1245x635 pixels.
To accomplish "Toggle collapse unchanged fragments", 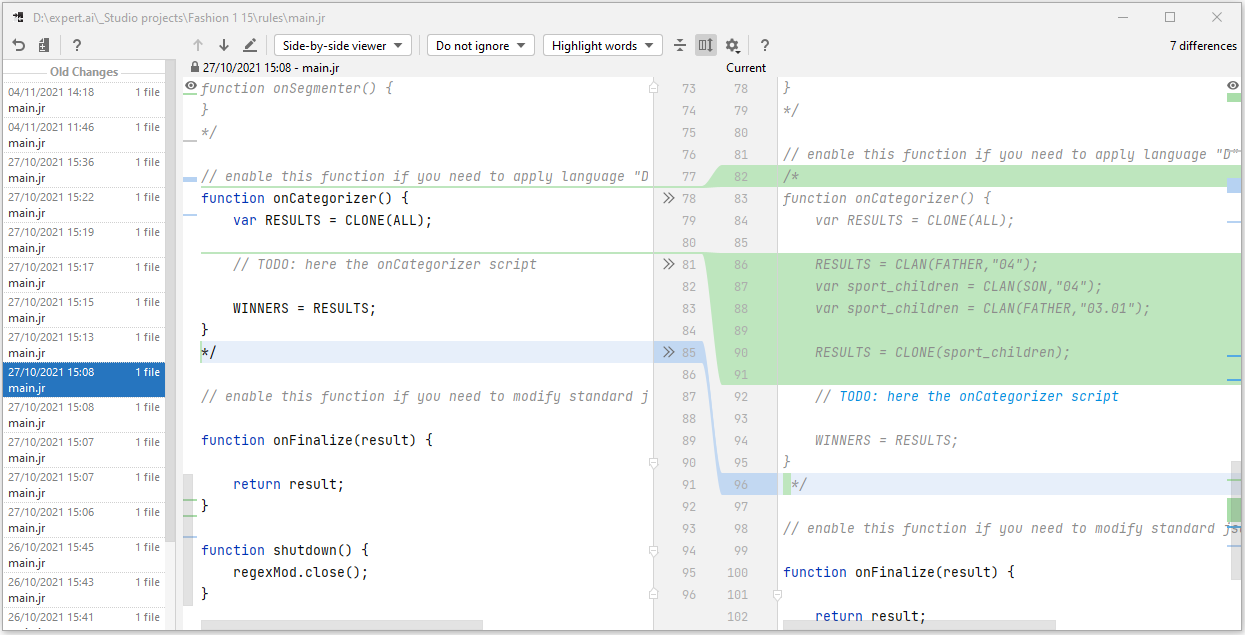I will [x=680, y=45].
